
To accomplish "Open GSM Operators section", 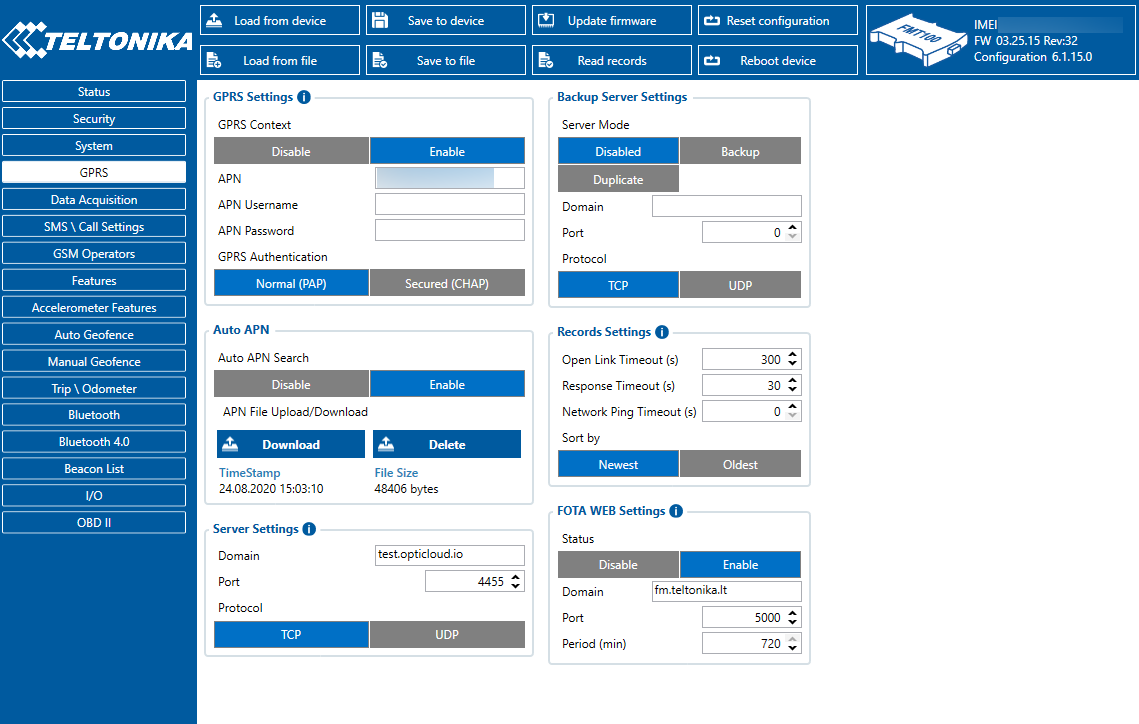I will (94, 253).
